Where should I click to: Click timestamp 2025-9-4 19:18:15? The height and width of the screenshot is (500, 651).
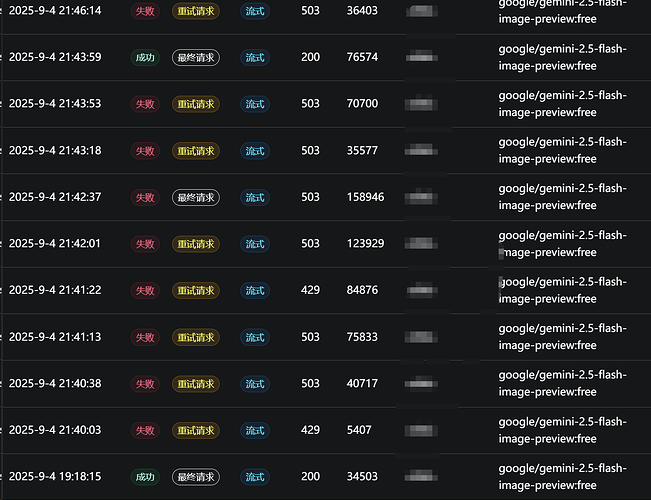[x=55, y=476]
